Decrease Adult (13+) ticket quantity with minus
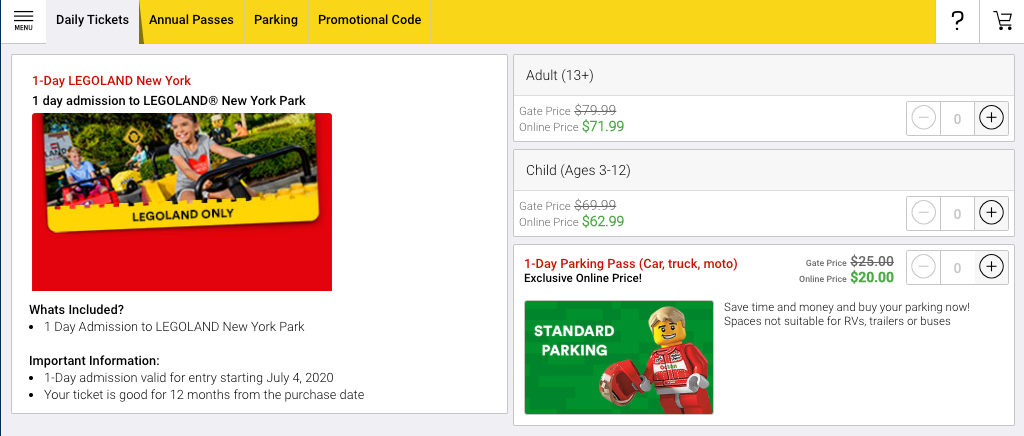The height and width of the screenshot is (436, 1024). tap(924, 118)
